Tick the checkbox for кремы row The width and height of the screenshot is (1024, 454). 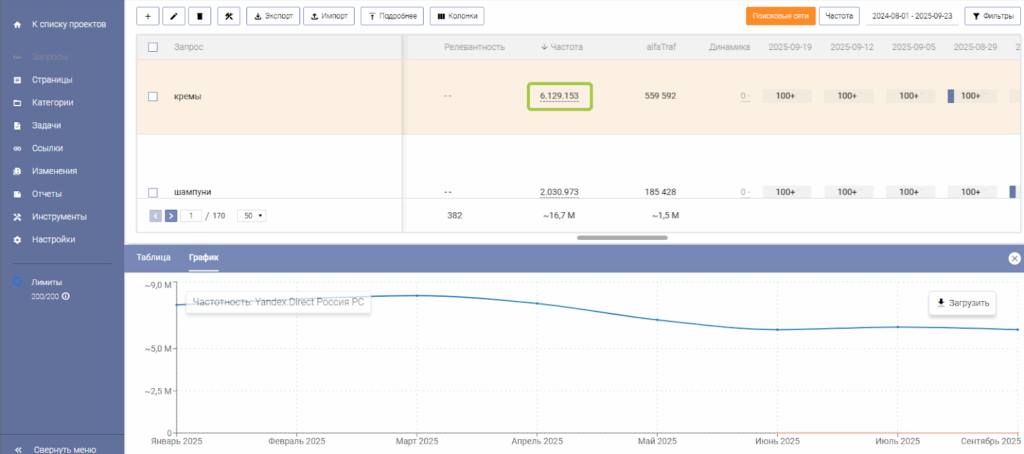click(x=153, y=96)
